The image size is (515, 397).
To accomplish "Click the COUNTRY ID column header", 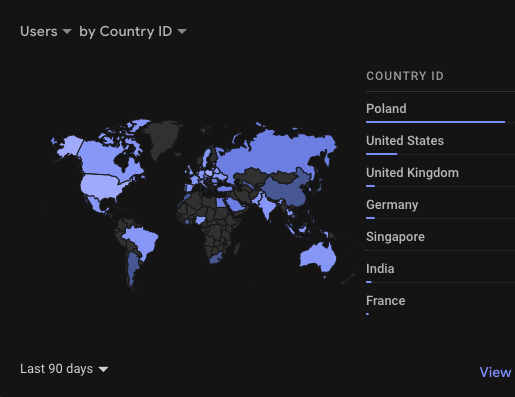I will [405, 76].
